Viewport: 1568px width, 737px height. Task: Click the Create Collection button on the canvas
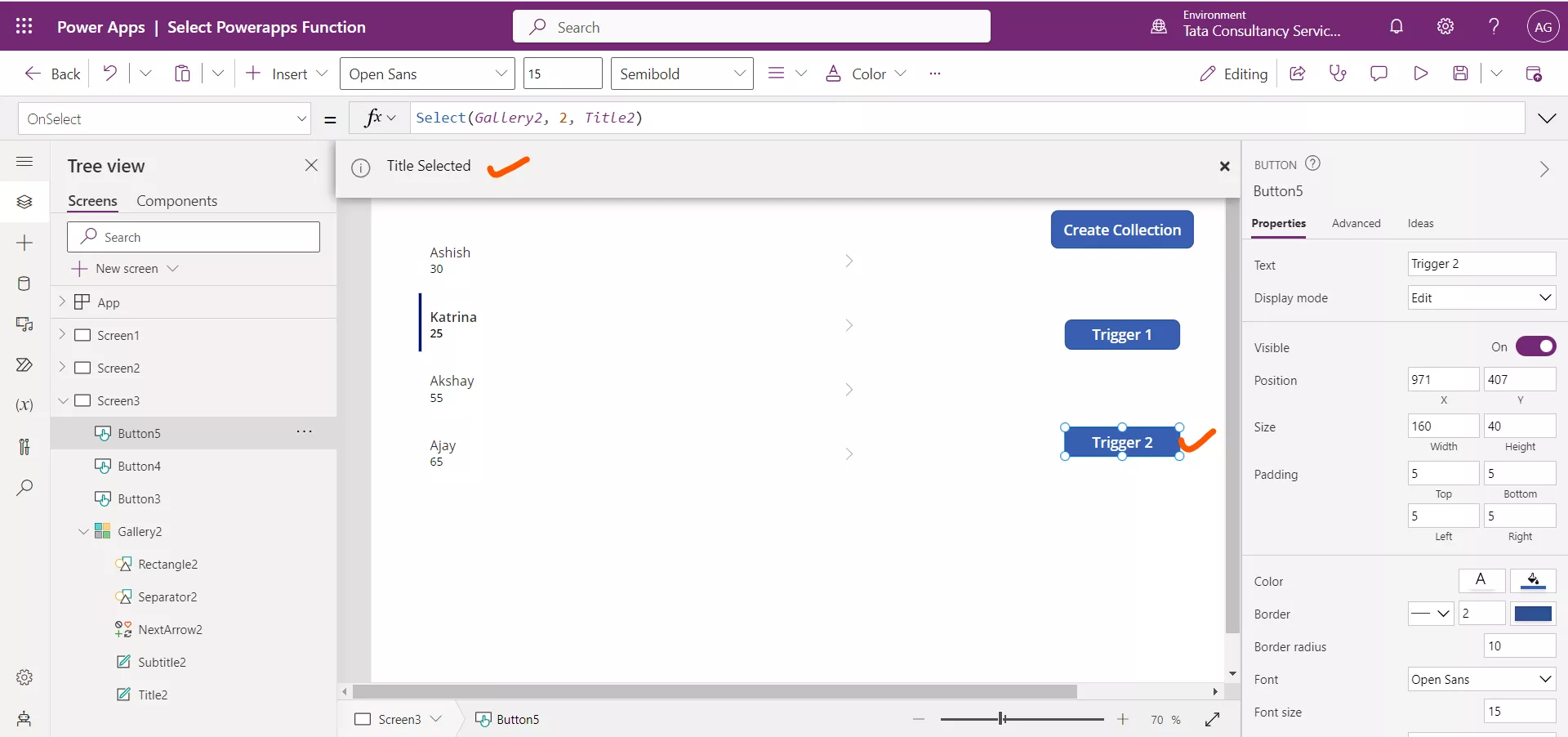(x=1121, y=230)
